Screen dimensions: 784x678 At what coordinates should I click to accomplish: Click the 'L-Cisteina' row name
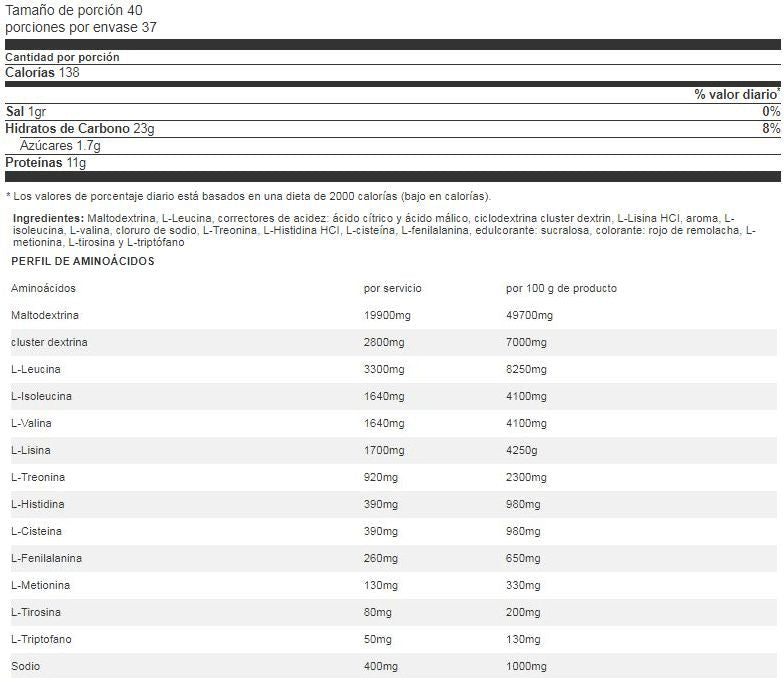tap(36, 531)
